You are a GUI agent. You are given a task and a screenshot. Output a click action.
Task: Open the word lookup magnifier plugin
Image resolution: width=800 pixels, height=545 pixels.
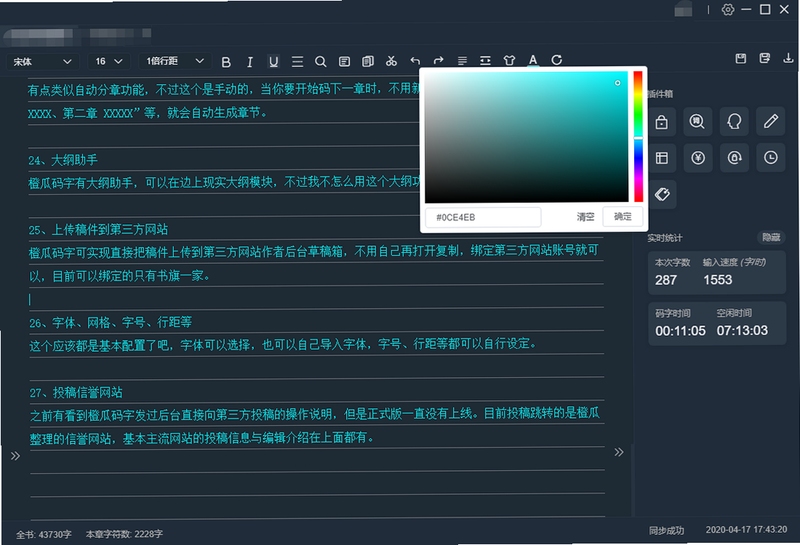(697, 121)
